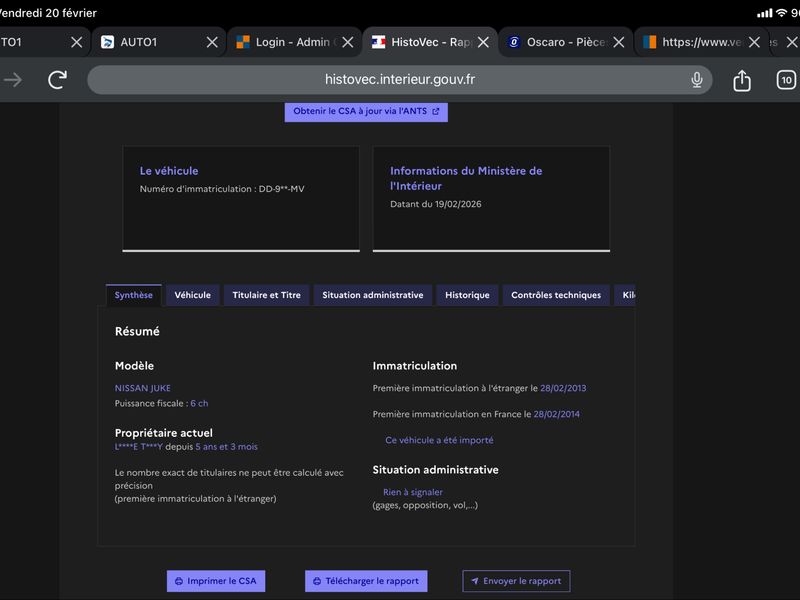Open the Situation administrative tab
The height and width of the screenshot is (600, 800).
pos(372,295)
